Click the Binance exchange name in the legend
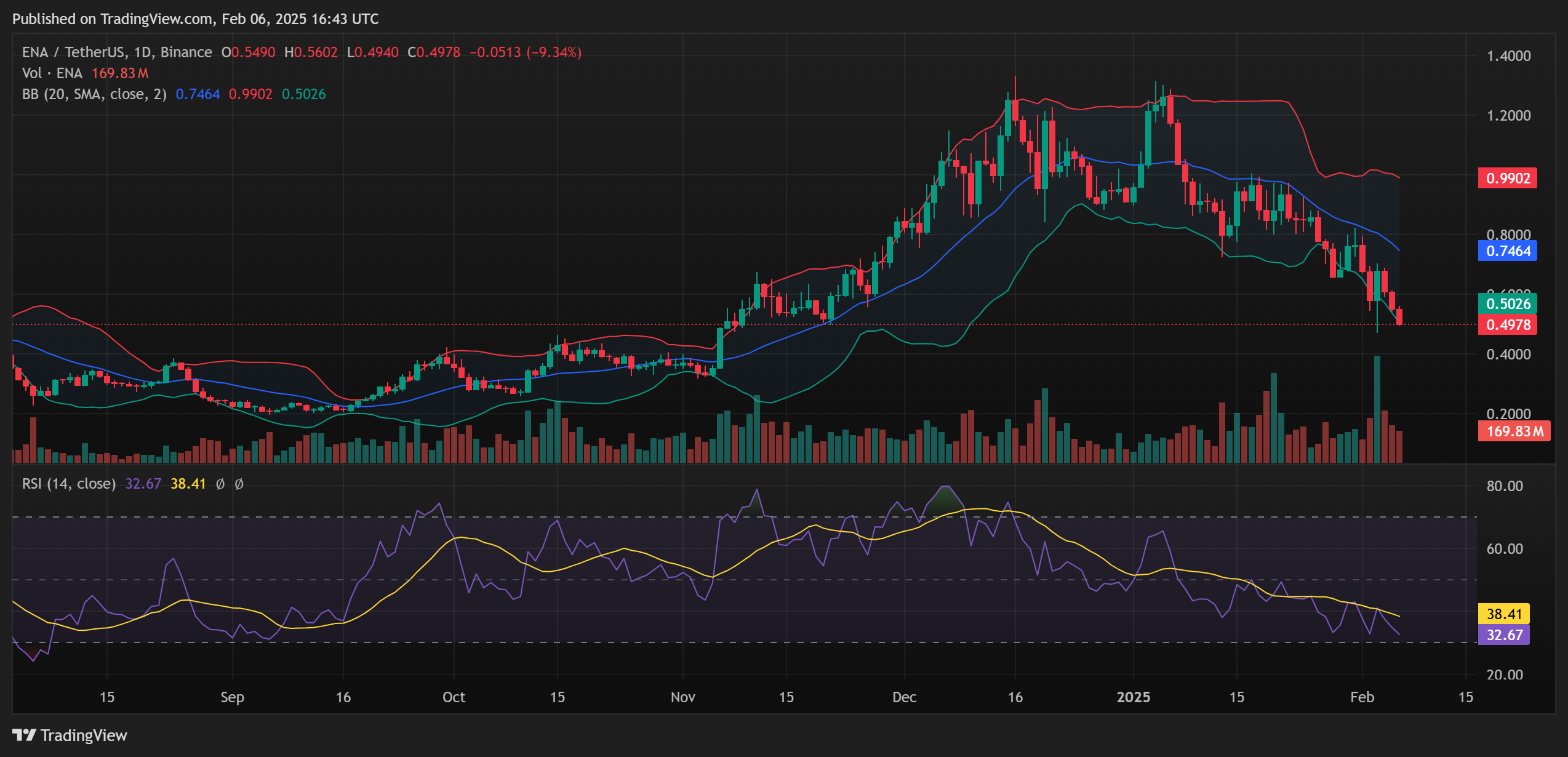Viewport: 1568px width, 757px height. 186,52
